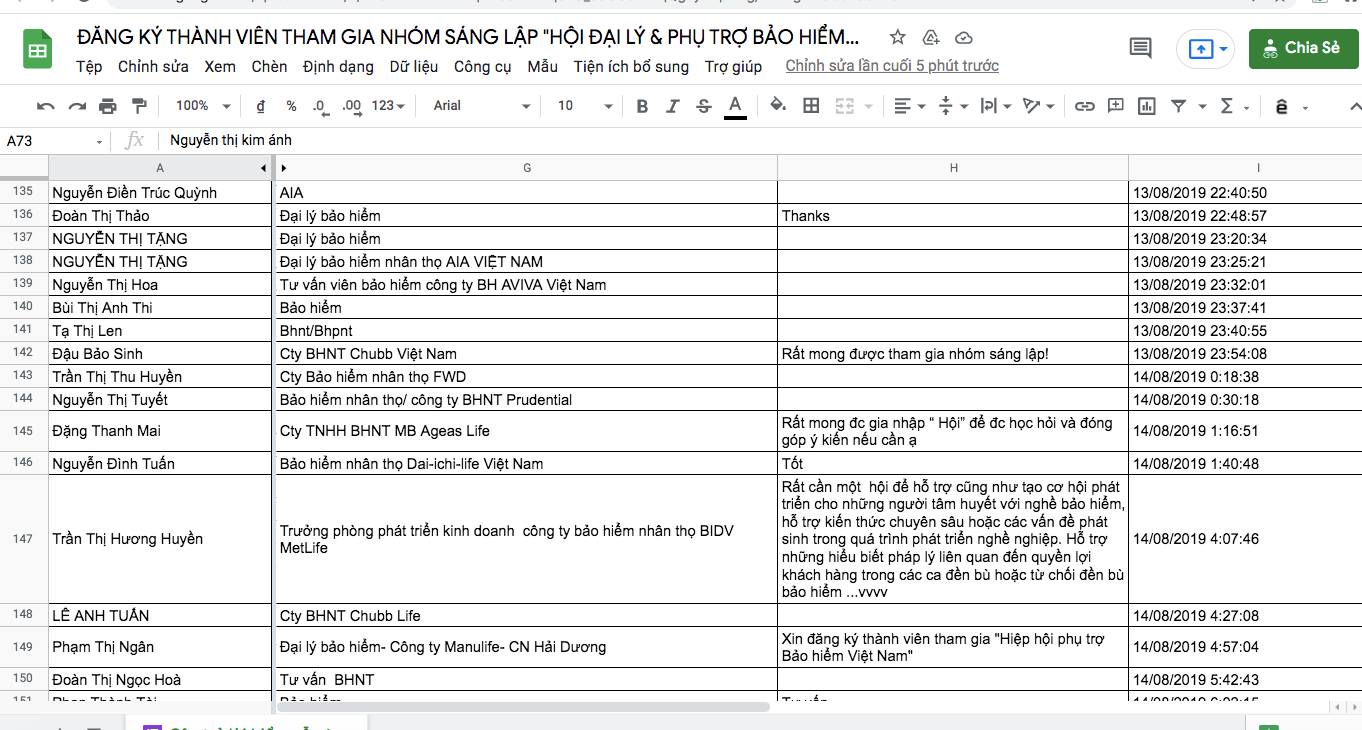Check cloud save status icon

(x=964, y=38)
